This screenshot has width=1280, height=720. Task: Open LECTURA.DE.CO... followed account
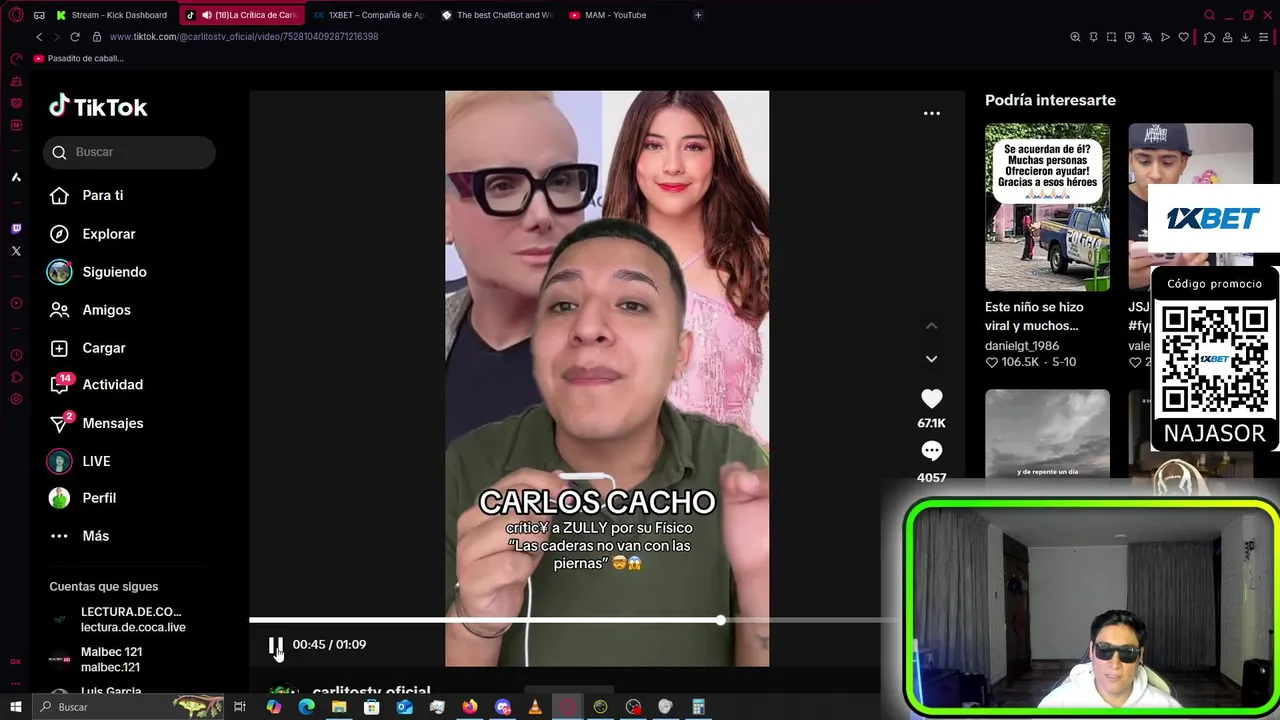(x=118, y=619)
